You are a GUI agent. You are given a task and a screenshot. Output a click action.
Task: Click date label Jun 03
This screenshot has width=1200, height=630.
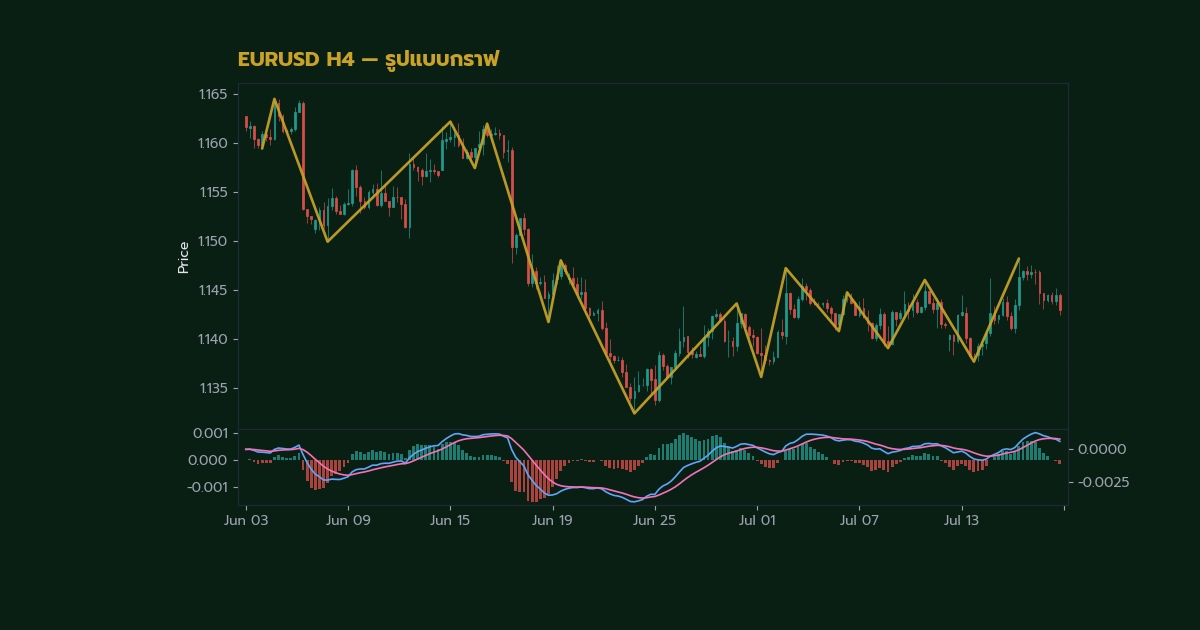[245, 521]
